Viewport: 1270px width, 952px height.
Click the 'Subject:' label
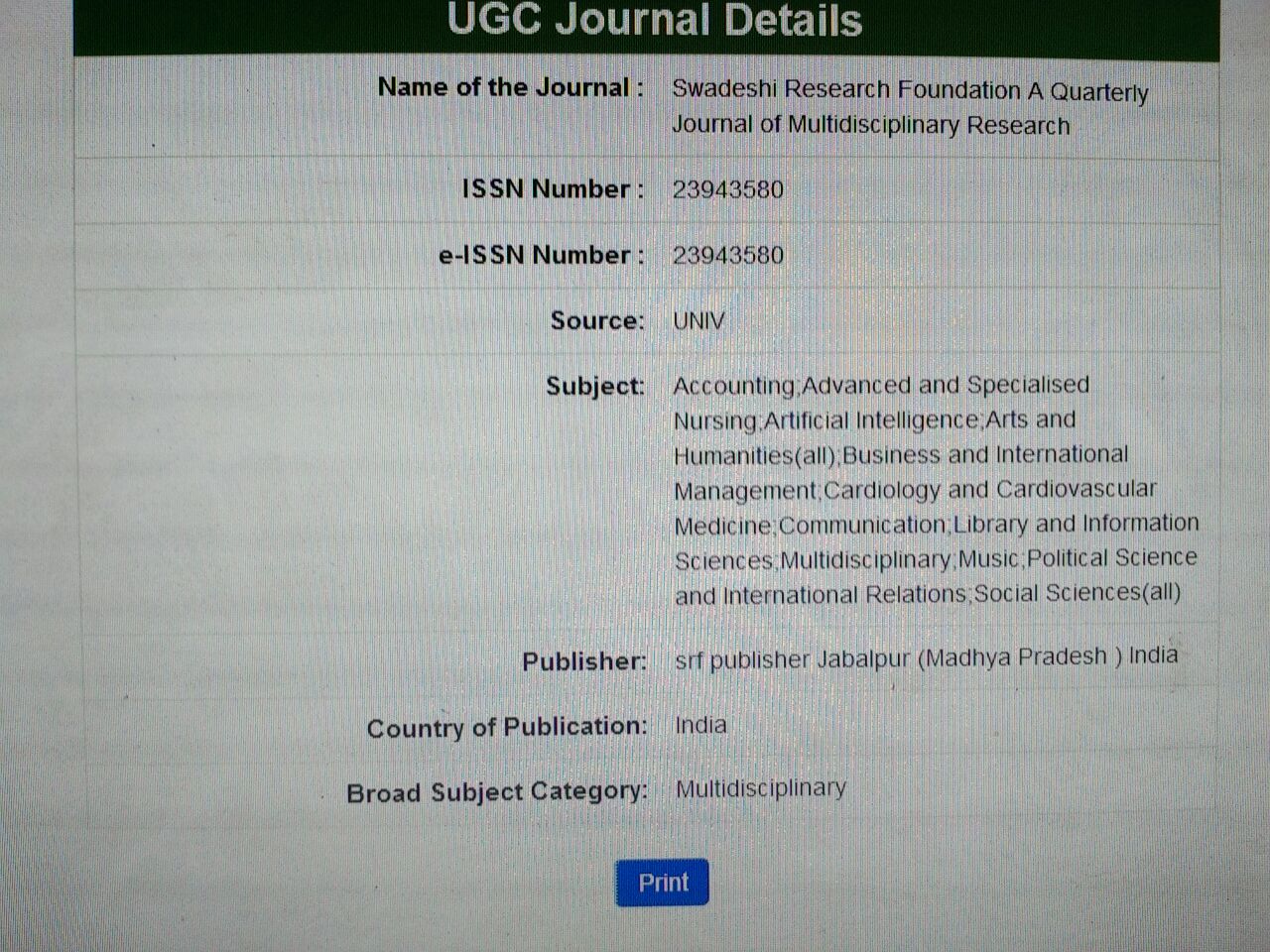594,386
